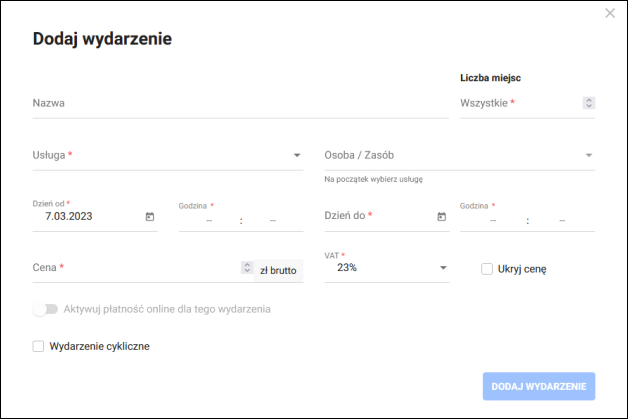Image resolution: width=628 pixels, height=419 pixels.
Task: Set the start Godzina hour field
Action: click(209, 220)
